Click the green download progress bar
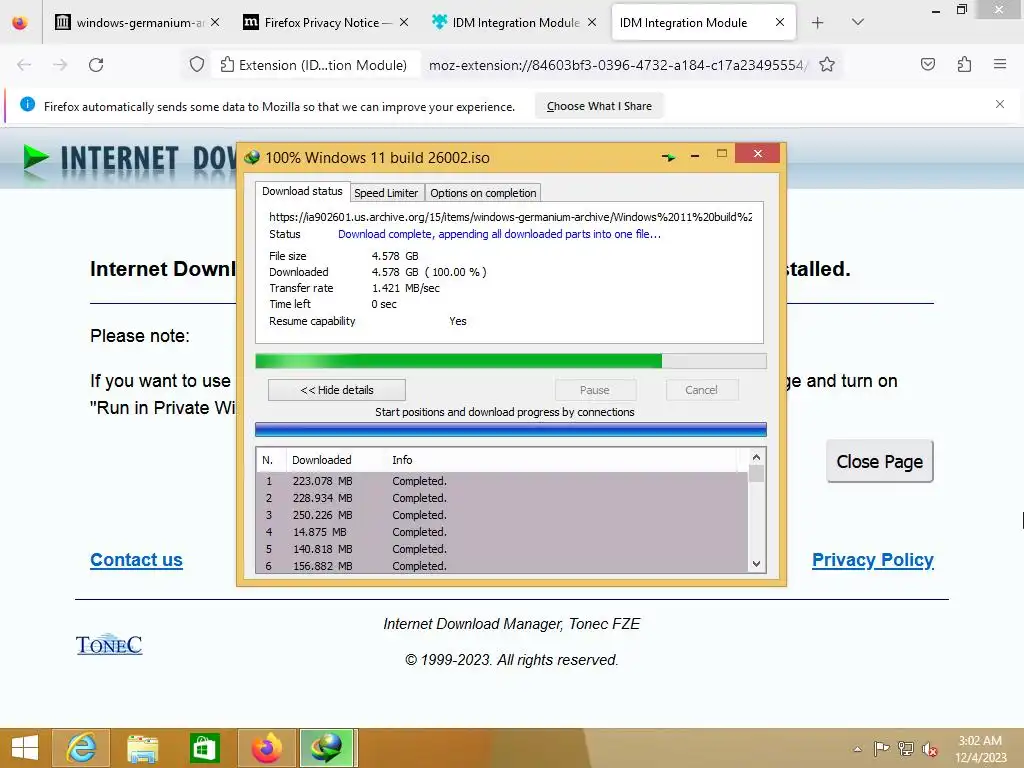The image size is (1024, 768). (511, 361)
